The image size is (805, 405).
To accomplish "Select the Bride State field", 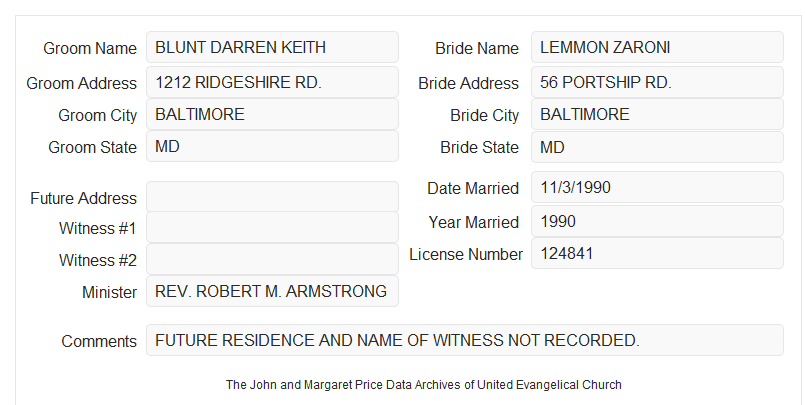I will [x=657, y=147].
